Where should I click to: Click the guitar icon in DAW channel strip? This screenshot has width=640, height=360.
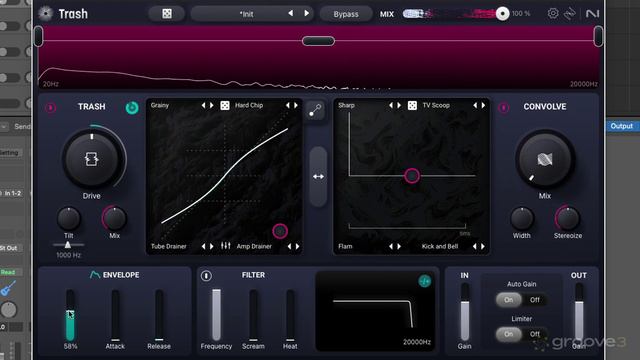click(x=8, y=289)
